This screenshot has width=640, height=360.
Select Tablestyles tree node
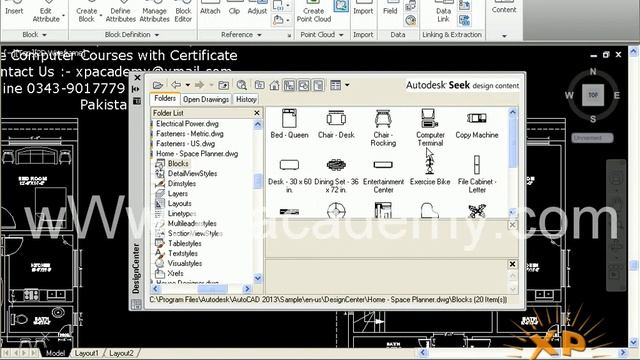(x=184, y=243)
